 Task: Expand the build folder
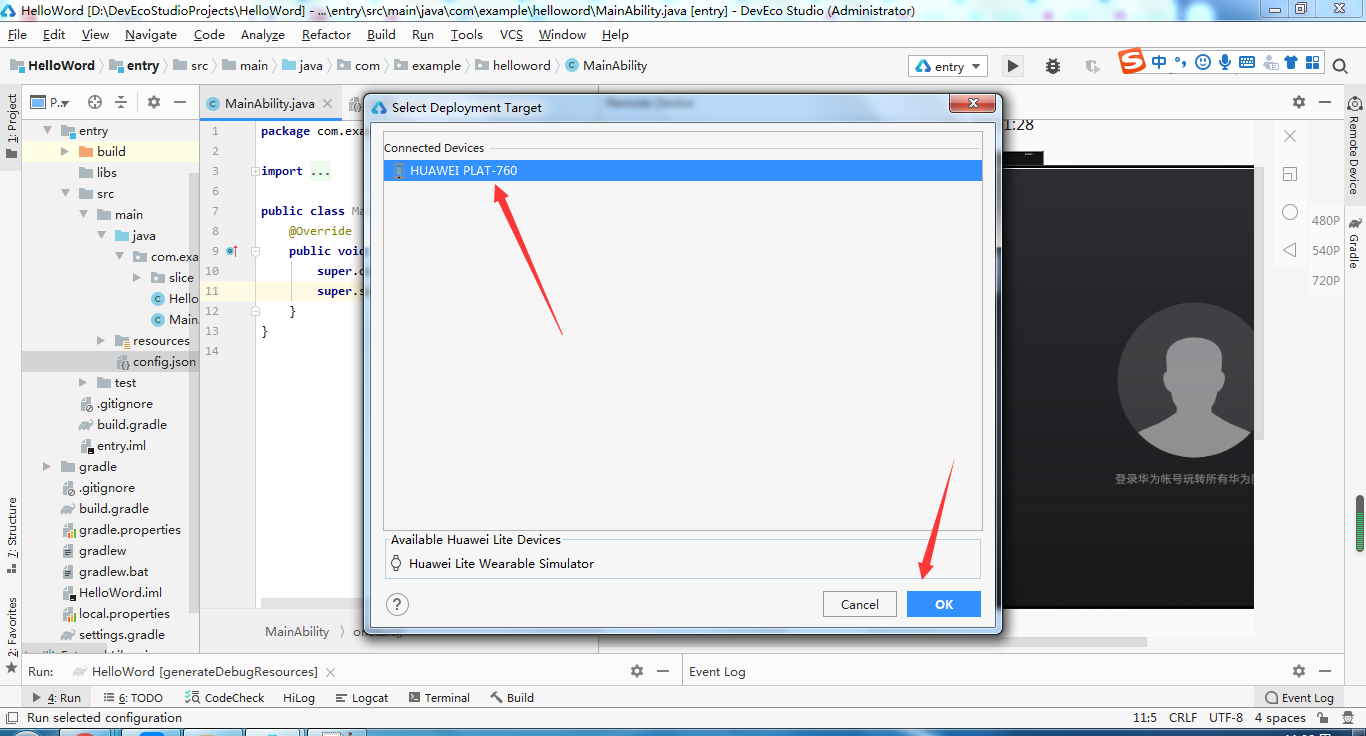tap(65, 152)
